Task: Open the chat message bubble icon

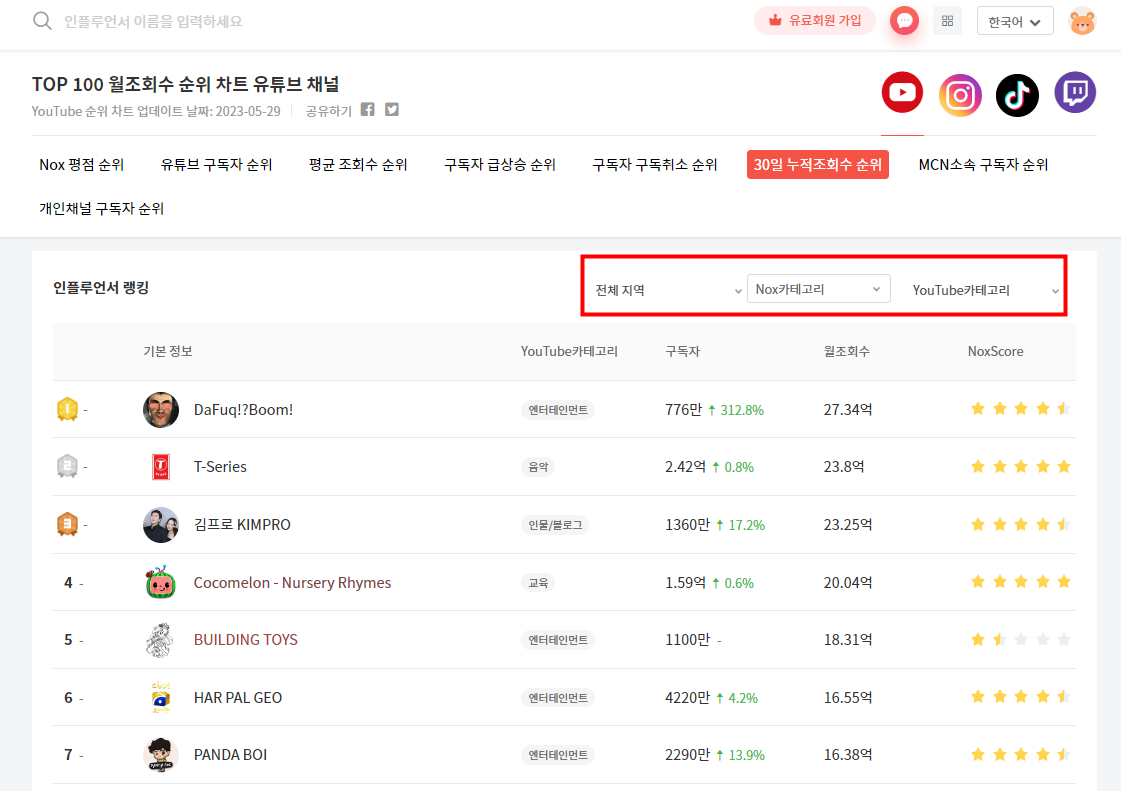Action: 904,21
